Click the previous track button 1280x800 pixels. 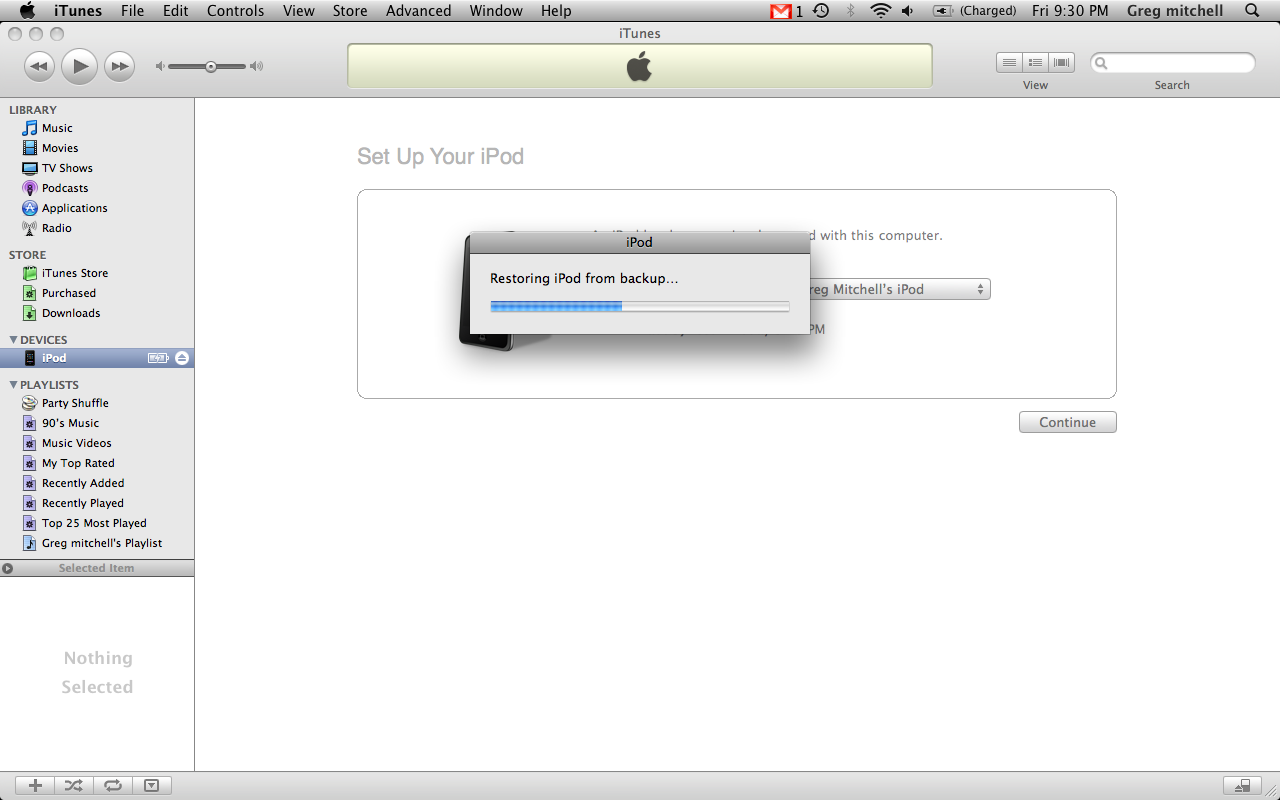[x=38, y=67]
